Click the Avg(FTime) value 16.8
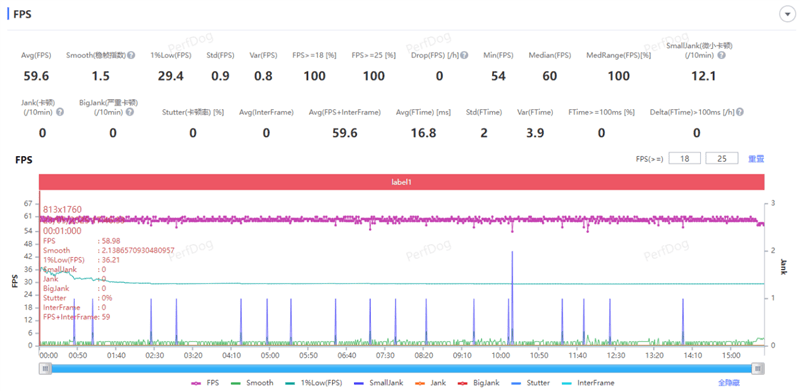 tap(423, 133)
